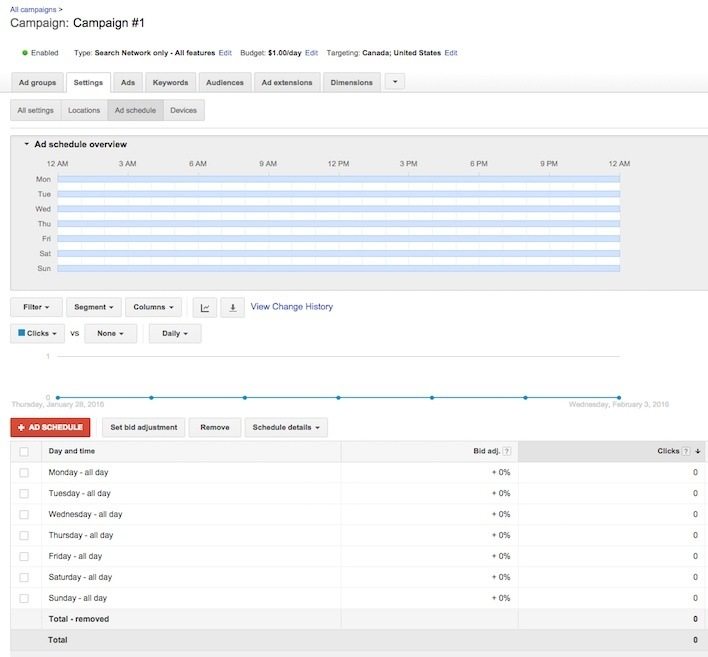This screenshot has height=657, width=708.
Task: Switch to the Dimensions tab
Action: pyautogui.click(x=352, y=83)
